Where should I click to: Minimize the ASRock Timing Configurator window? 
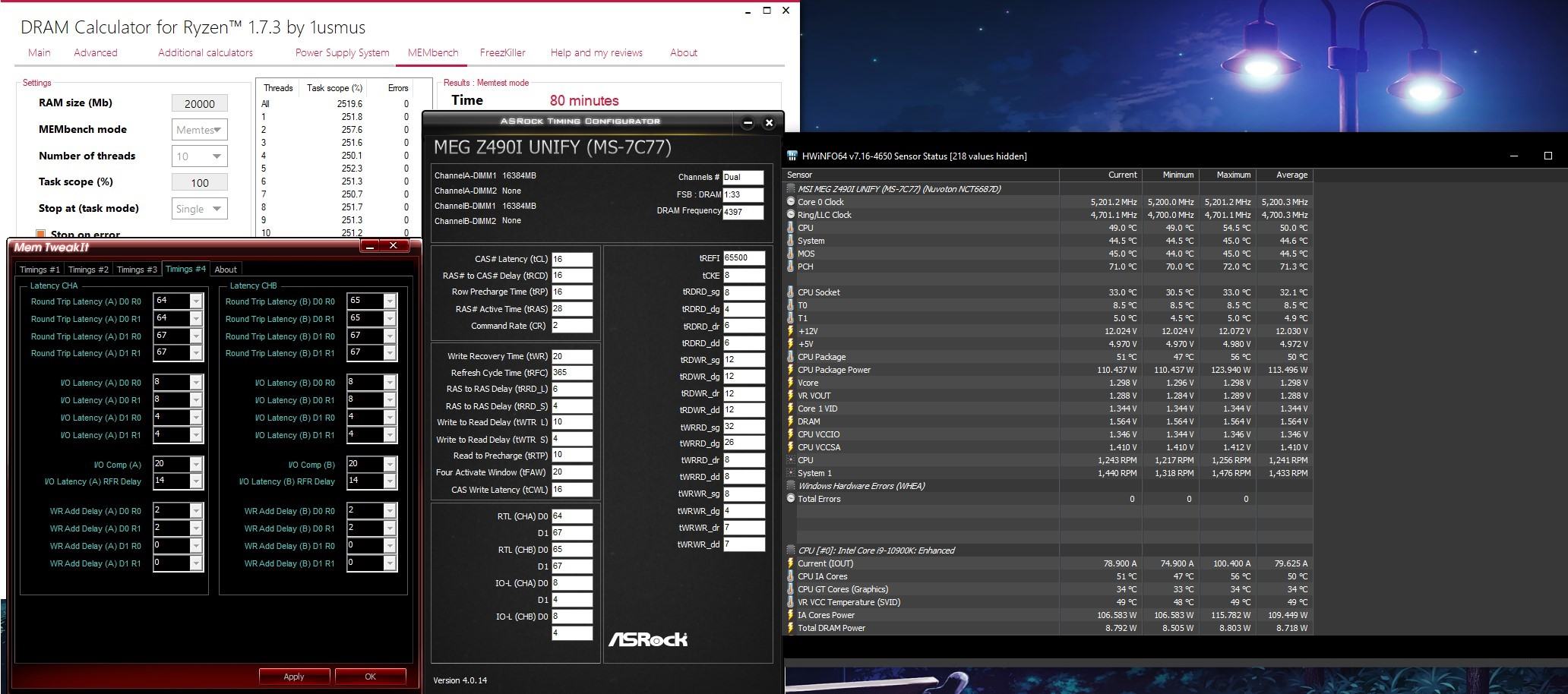coord(748,122)
